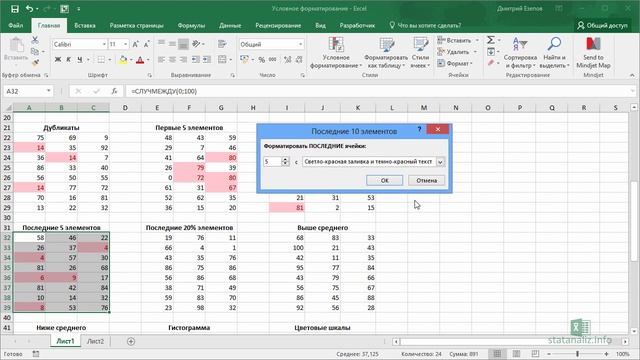Click Вставить cells button

pyautogui.click(x=458, y=40)
